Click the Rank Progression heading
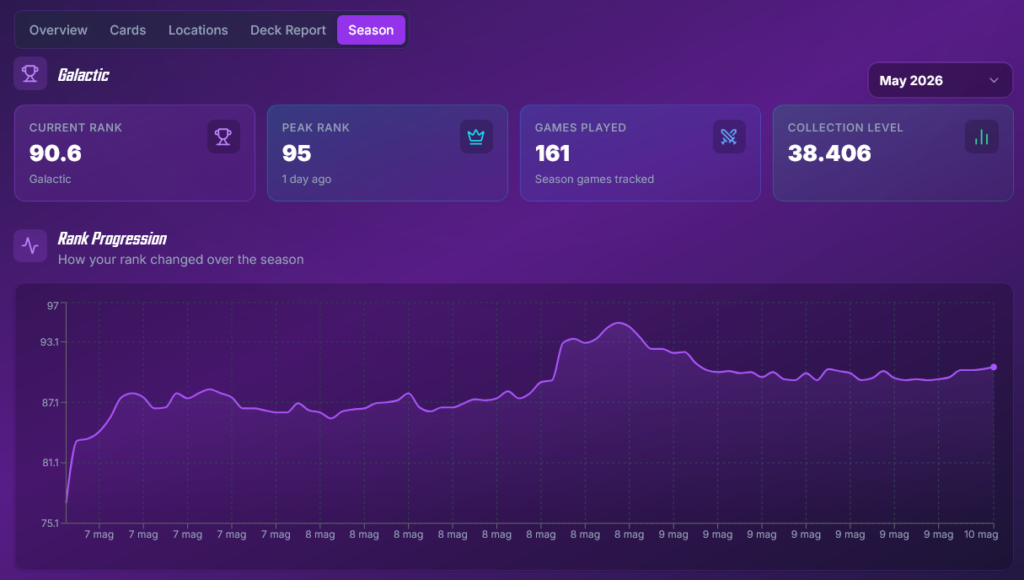This screenshot has width=1024, height=580. pyautogui.click(x=112, y=238)
